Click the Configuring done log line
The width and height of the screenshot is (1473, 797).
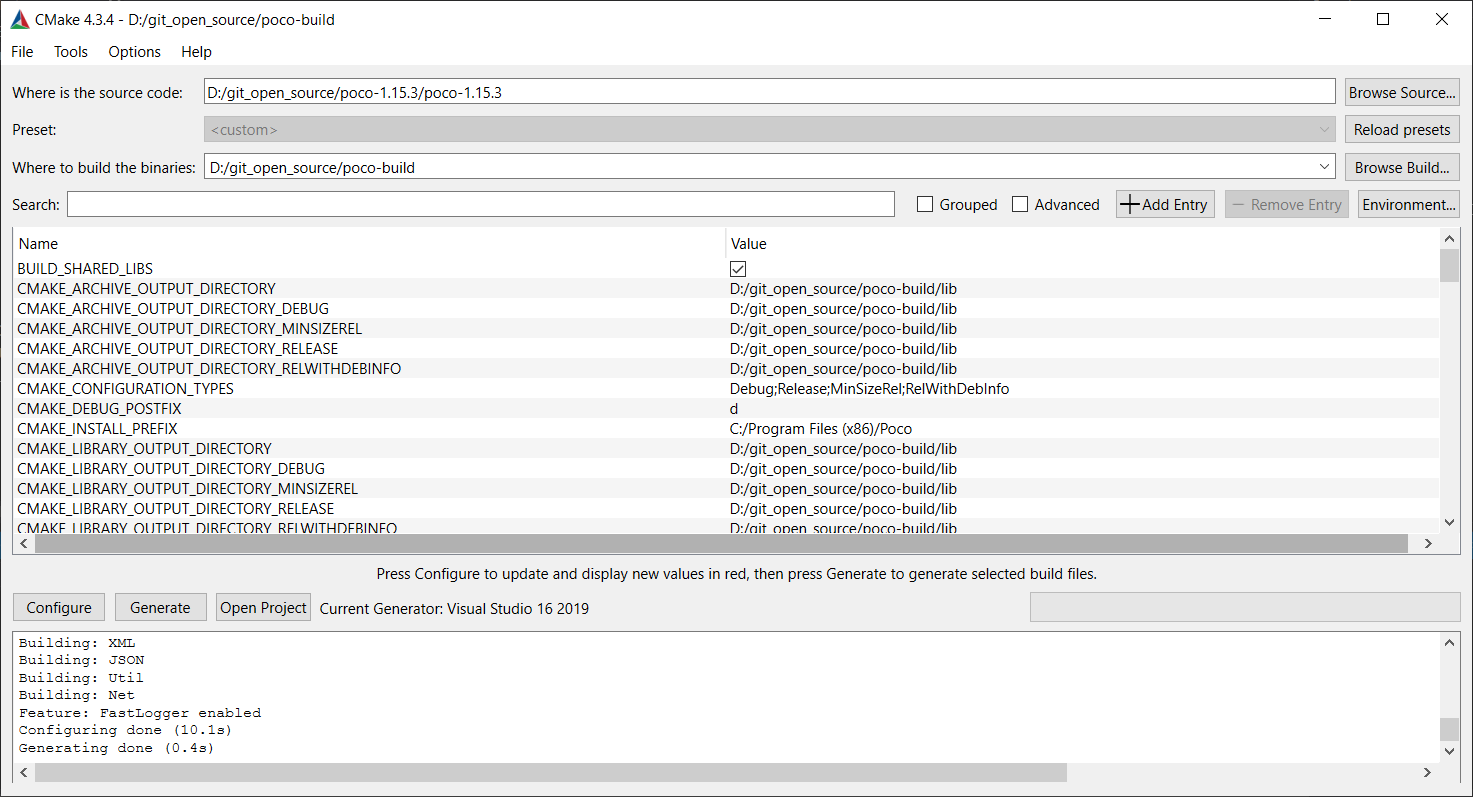pos(125,730)
